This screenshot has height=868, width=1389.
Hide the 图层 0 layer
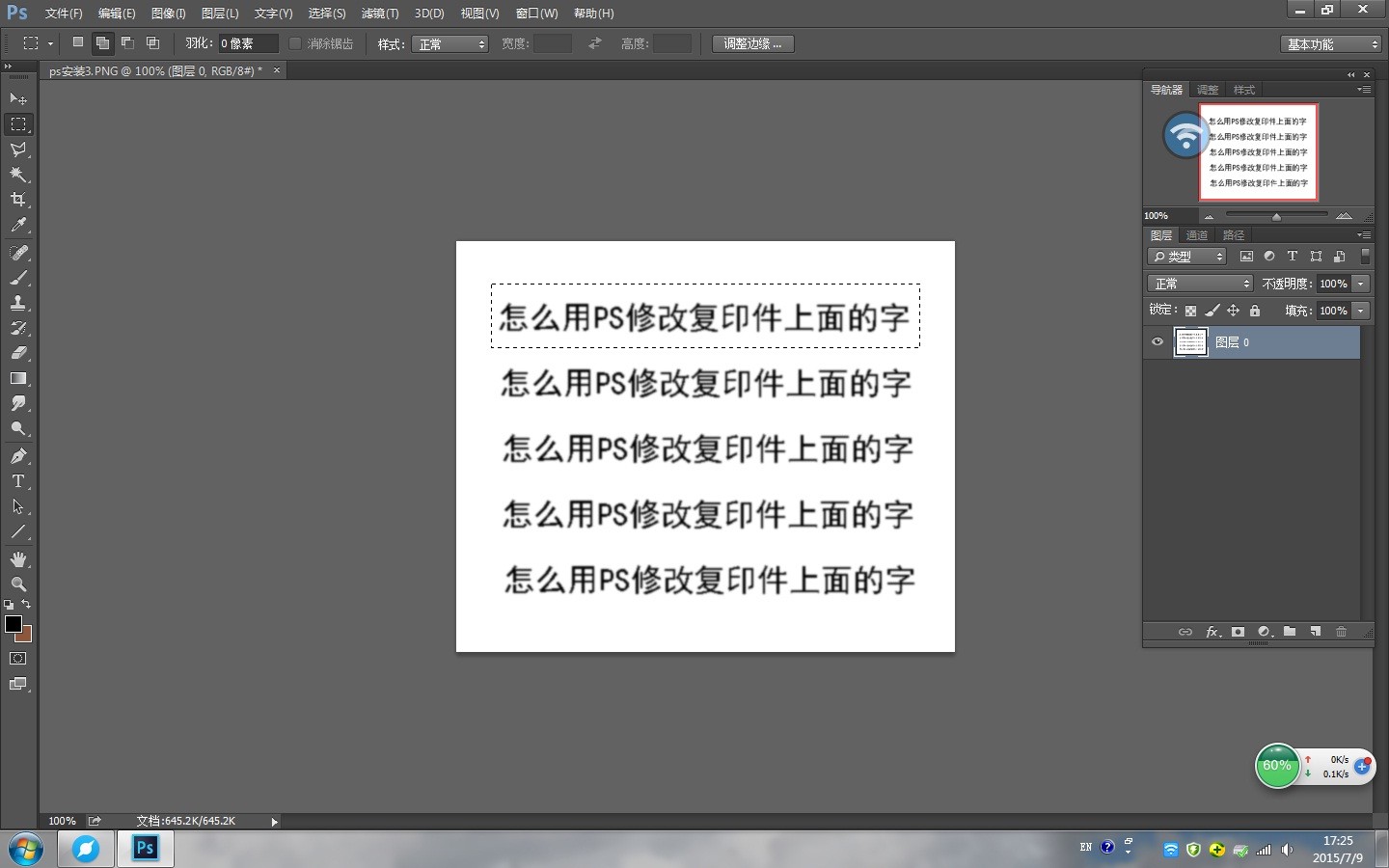pos(1157,342)
